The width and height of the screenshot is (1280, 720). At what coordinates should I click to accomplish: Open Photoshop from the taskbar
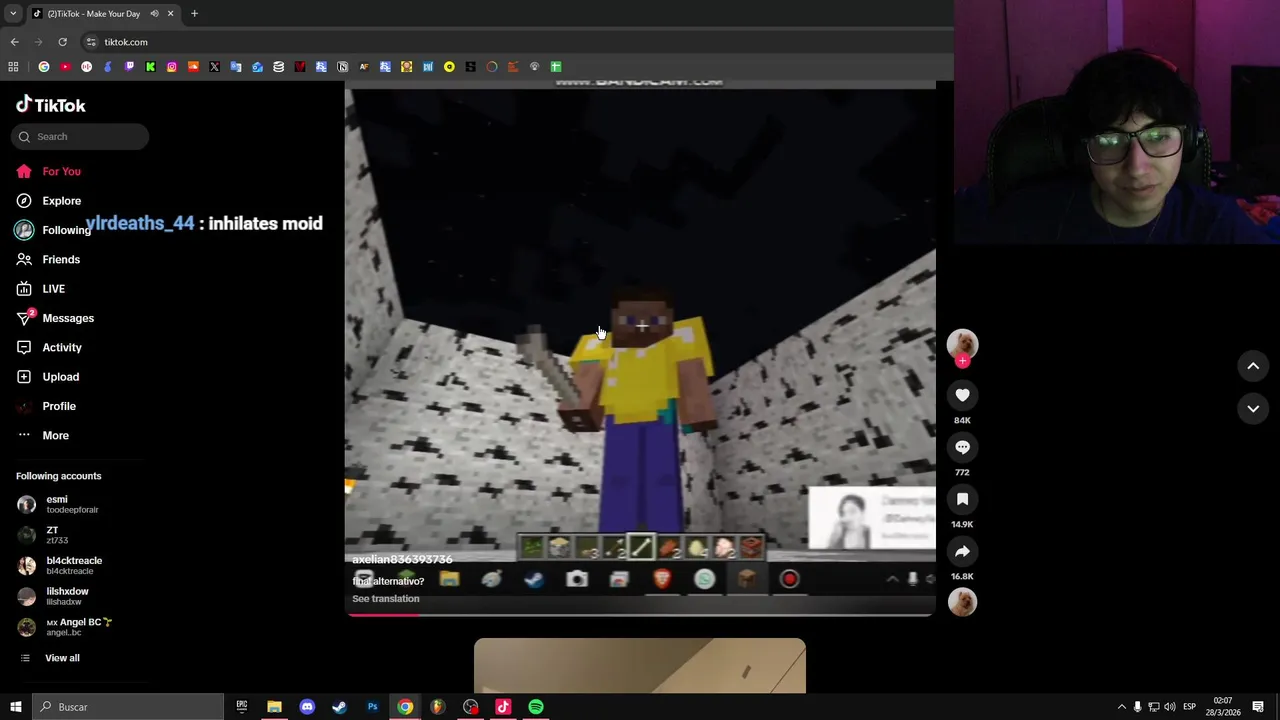click(372, 707)
